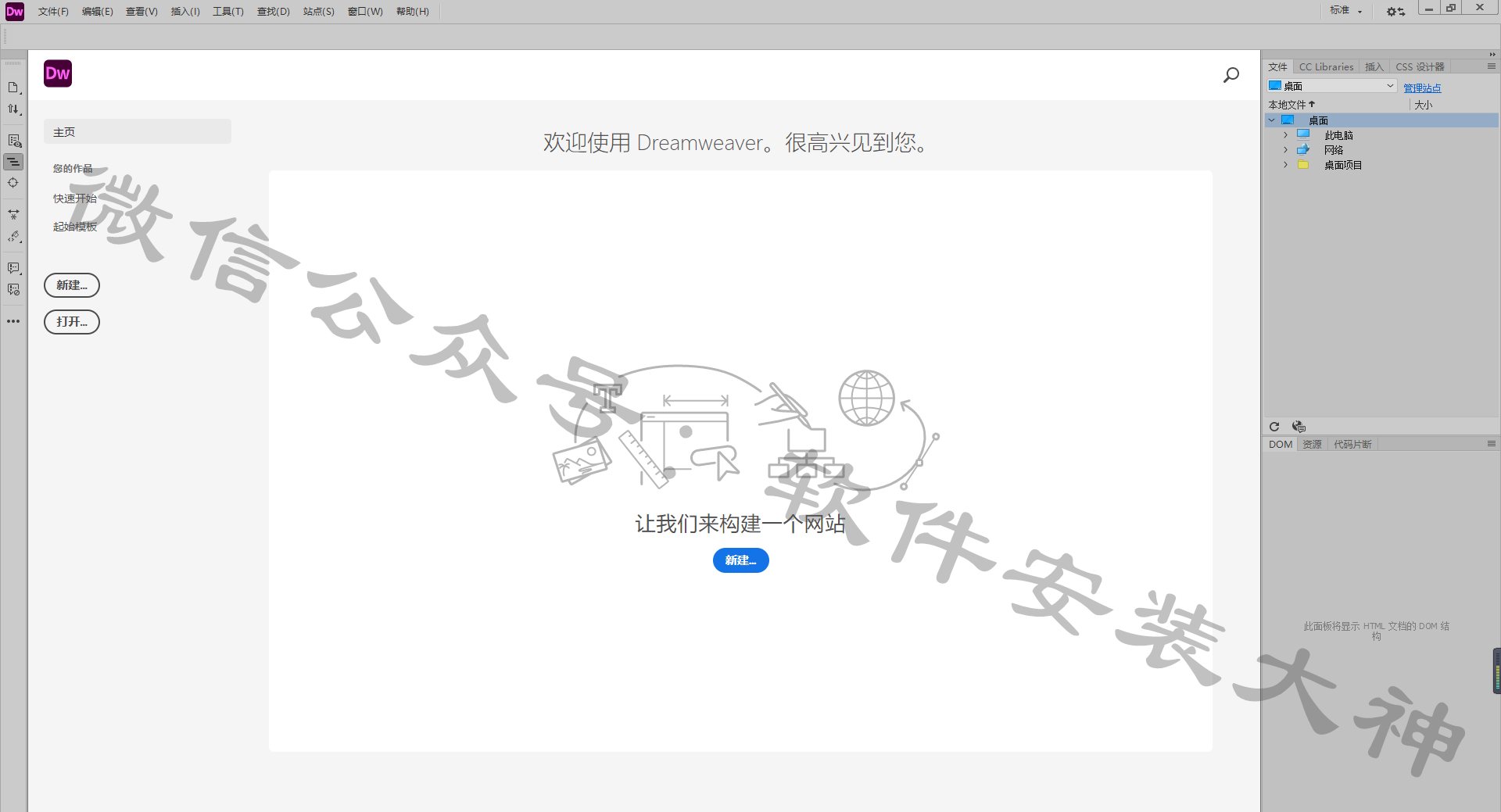Open the 查找(D) menu
This screenshot has height=812, width=1501.
pos(274,12)
